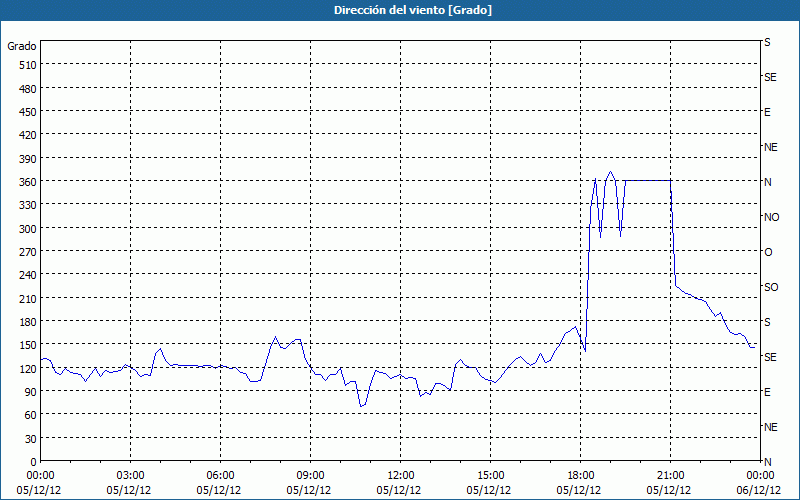Pick the 12:00 time label
Screen dimensions: 800x500
click(x=401, y=476)
